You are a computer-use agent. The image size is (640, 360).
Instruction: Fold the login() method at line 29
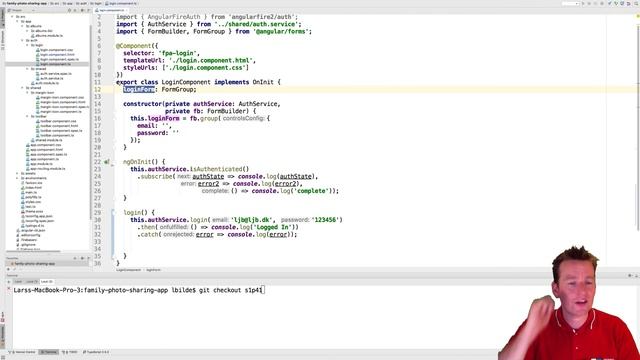click(114, 213)
